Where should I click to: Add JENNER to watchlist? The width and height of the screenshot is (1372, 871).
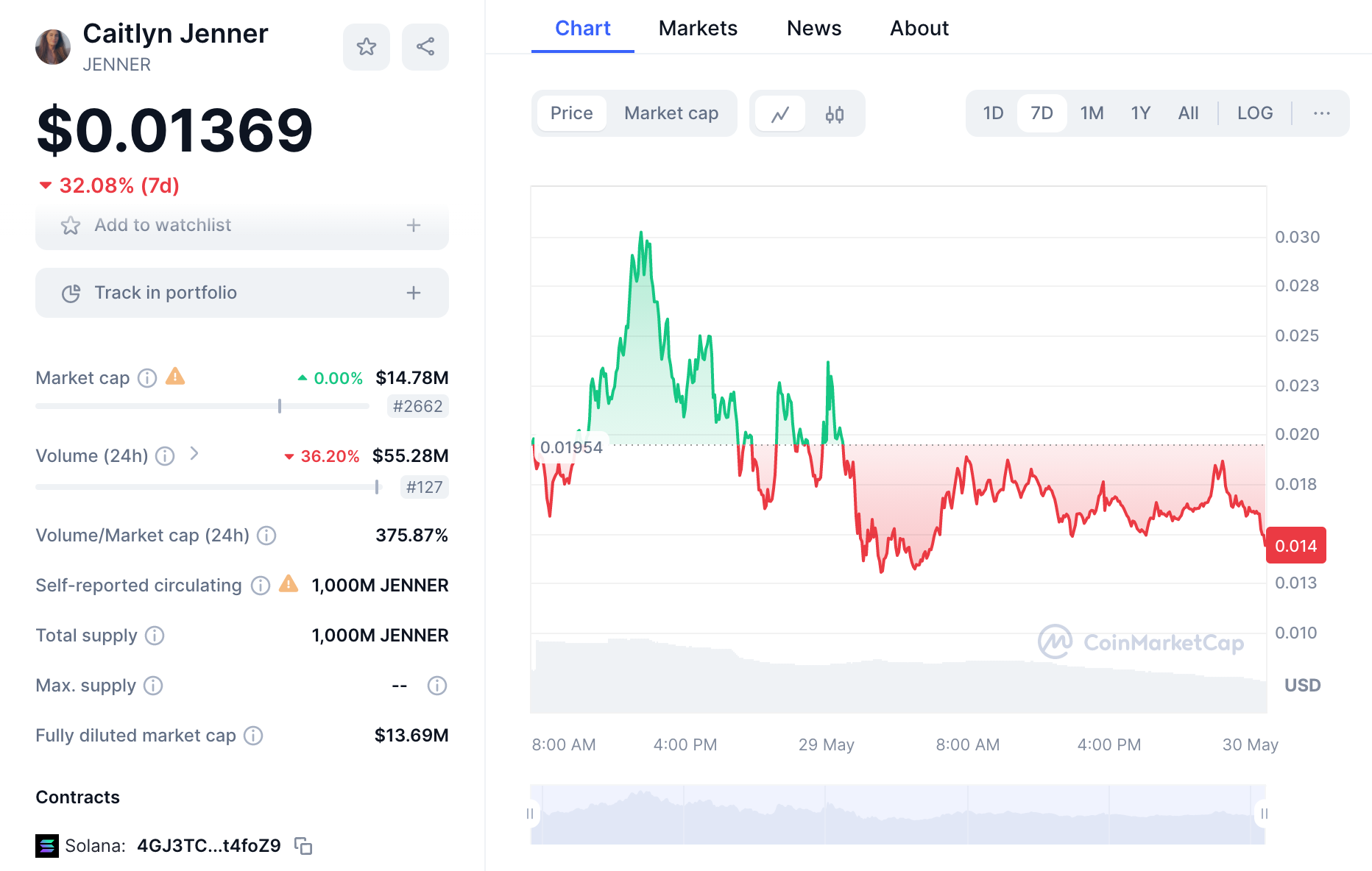coord(241,225)
